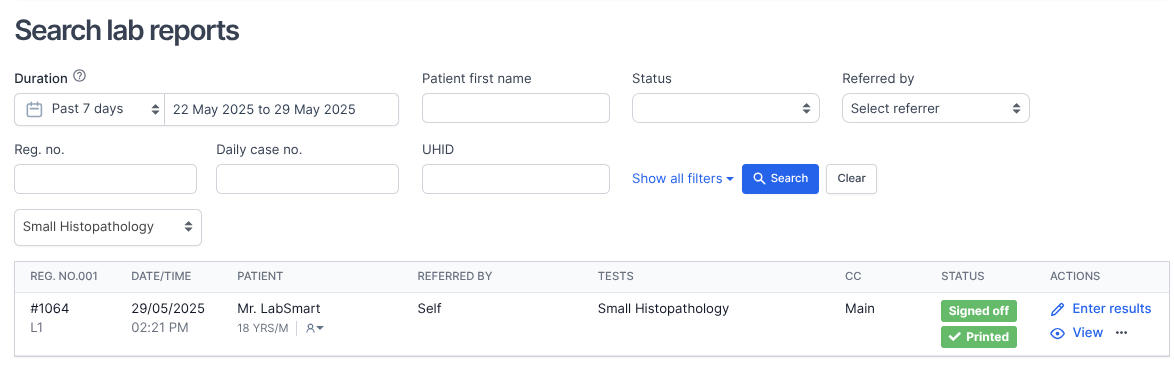Open the Past 7 days duration dropdown

[90, 109]
